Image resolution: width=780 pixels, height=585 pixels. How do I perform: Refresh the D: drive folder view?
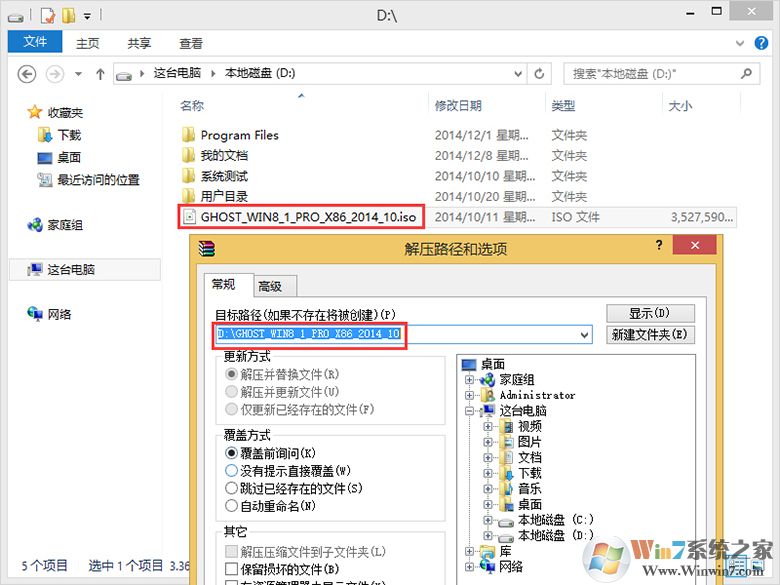539,74
